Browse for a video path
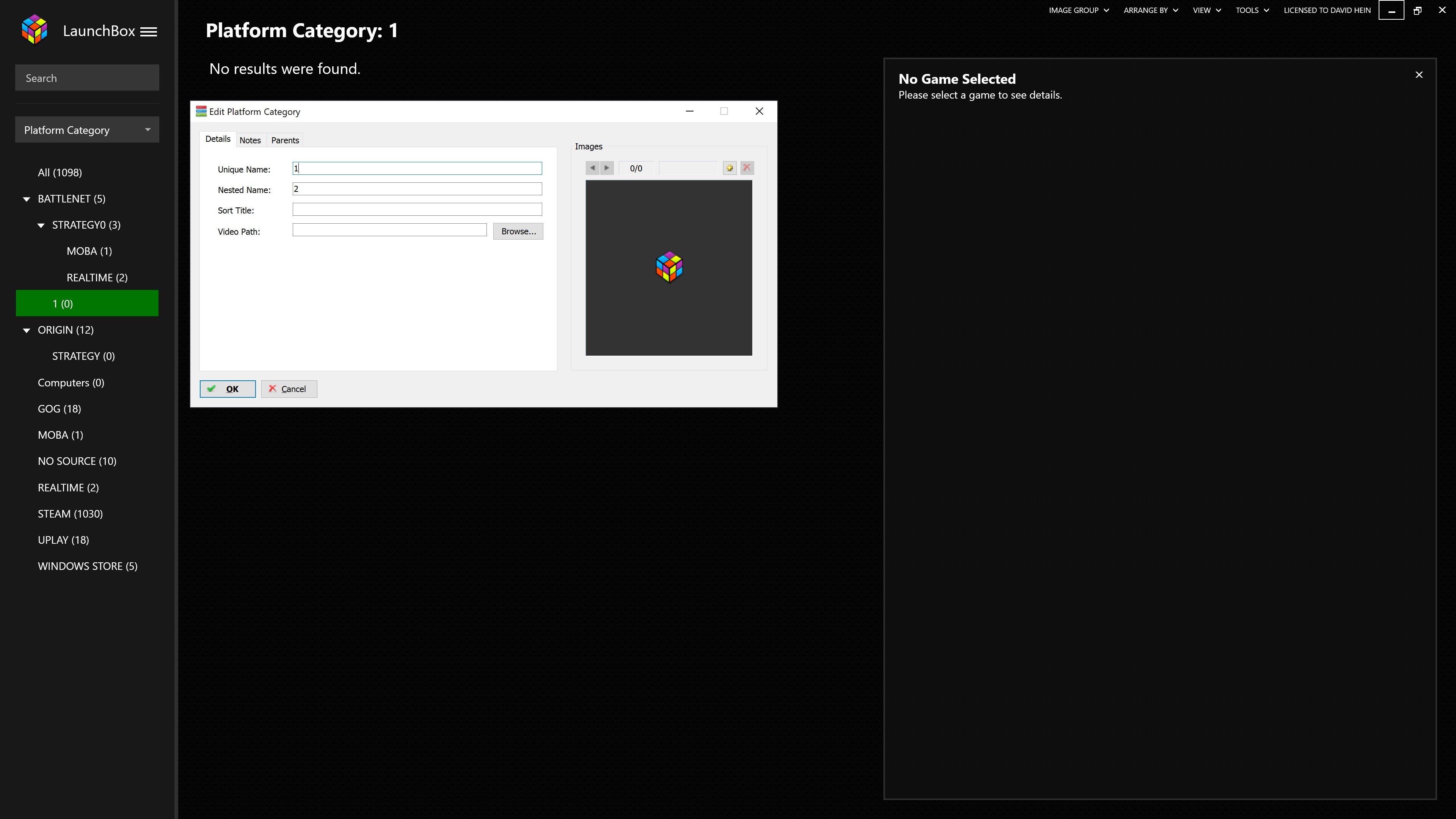 click(x=518, y=231)
